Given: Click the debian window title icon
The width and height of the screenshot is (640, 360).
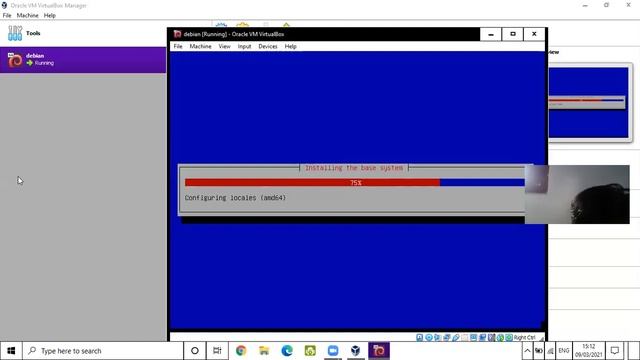Looking at the screenshot, I should pos(177,34).
